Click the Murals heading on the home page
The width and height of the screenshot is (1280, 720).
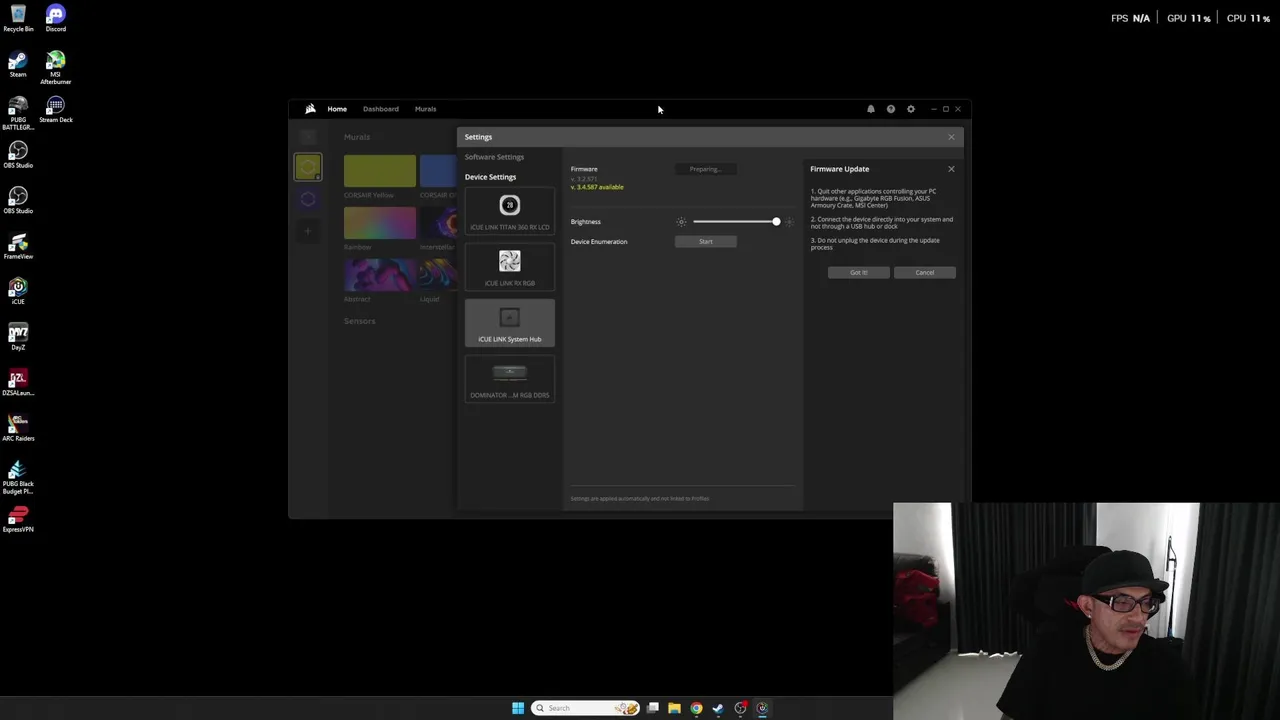pyautogui.click(x=357, y=137)
